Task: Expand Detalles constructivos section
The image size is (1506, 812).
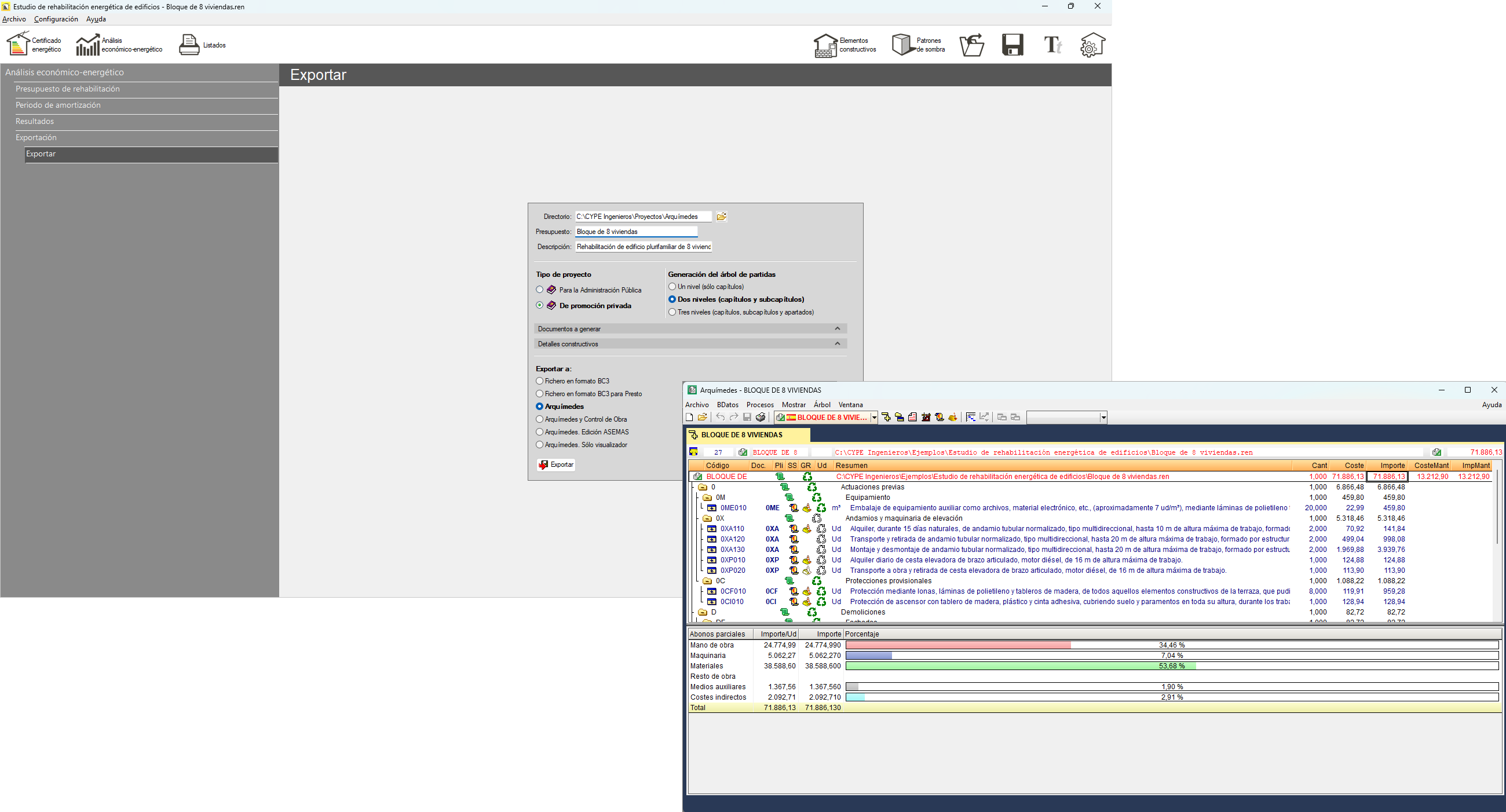Action: [837, 344]
